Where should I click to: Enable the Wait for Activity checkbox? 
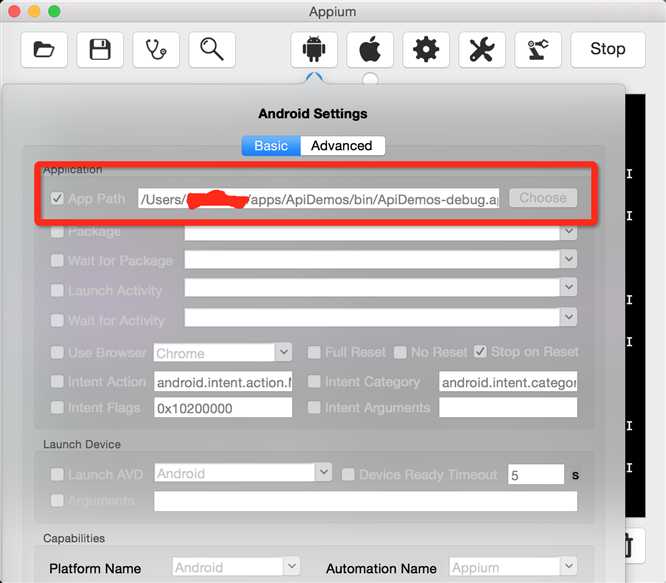pyautogui.click(x=57, y=320)
